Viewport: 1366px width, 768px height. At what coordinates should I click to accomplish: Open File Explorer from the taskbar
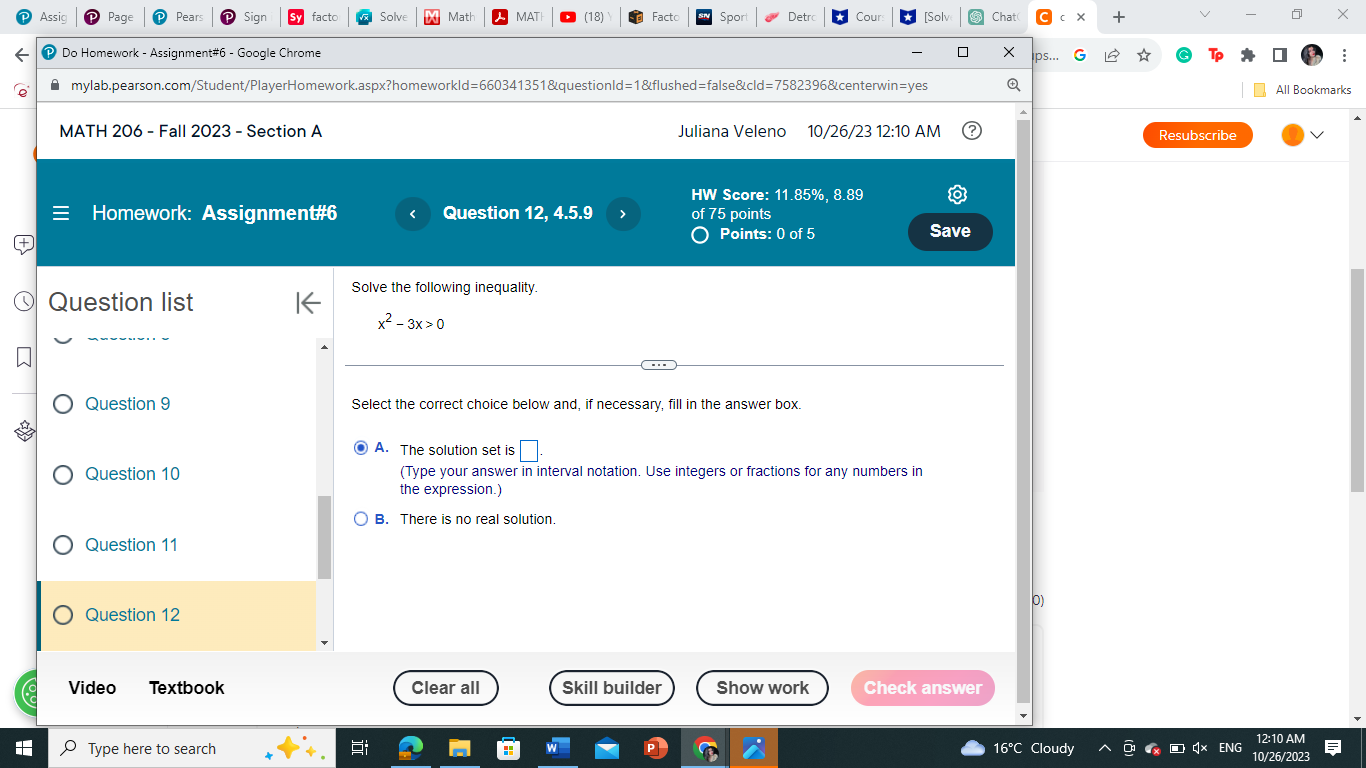click(x=459, y=748)
